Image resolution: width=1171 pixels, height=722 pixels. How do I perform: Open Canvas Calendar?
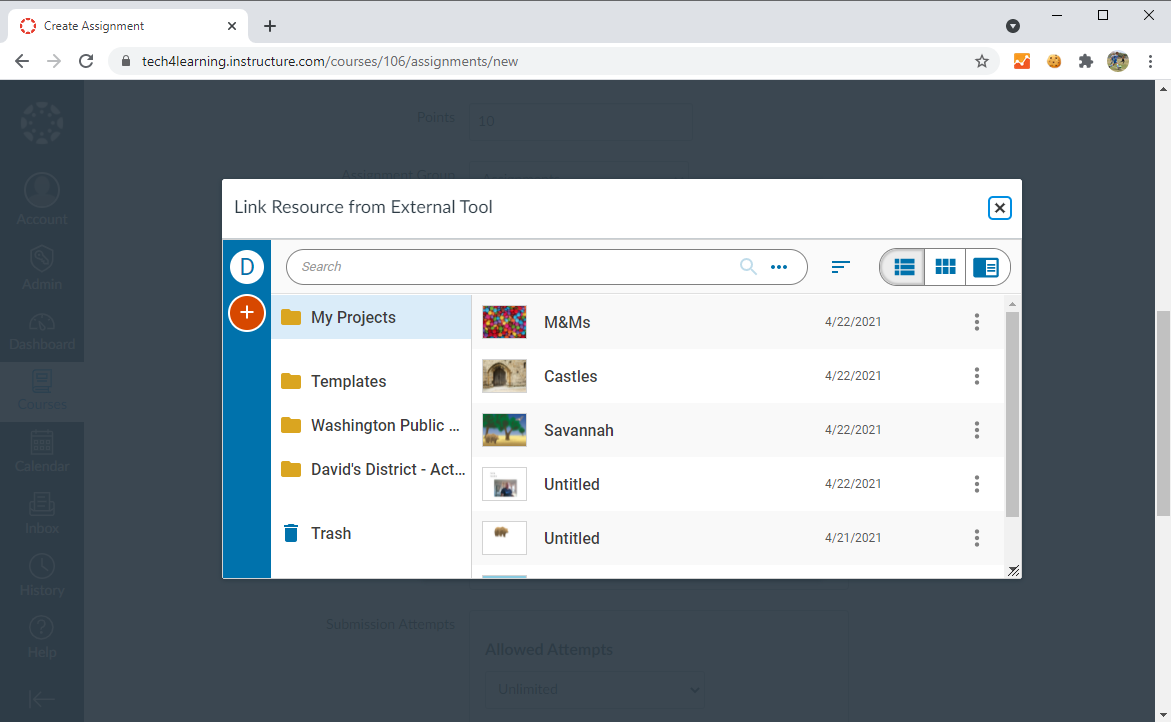42,452
